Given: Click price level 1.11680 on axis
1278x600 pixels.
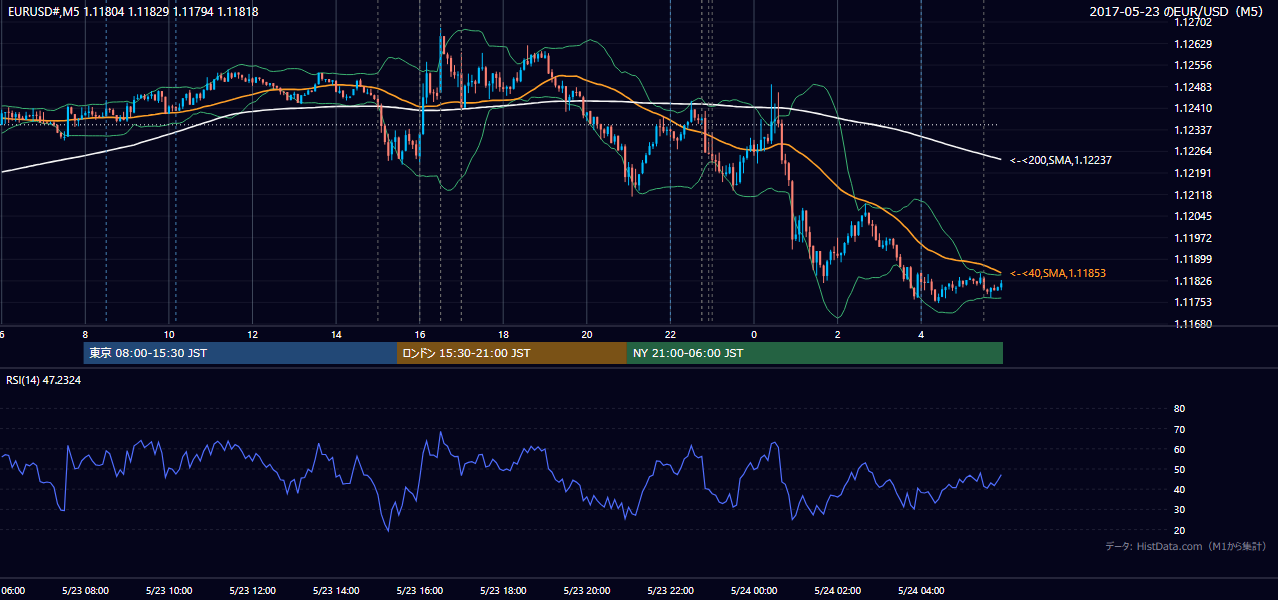Looking at the screenshot, I should (1193, 324).
